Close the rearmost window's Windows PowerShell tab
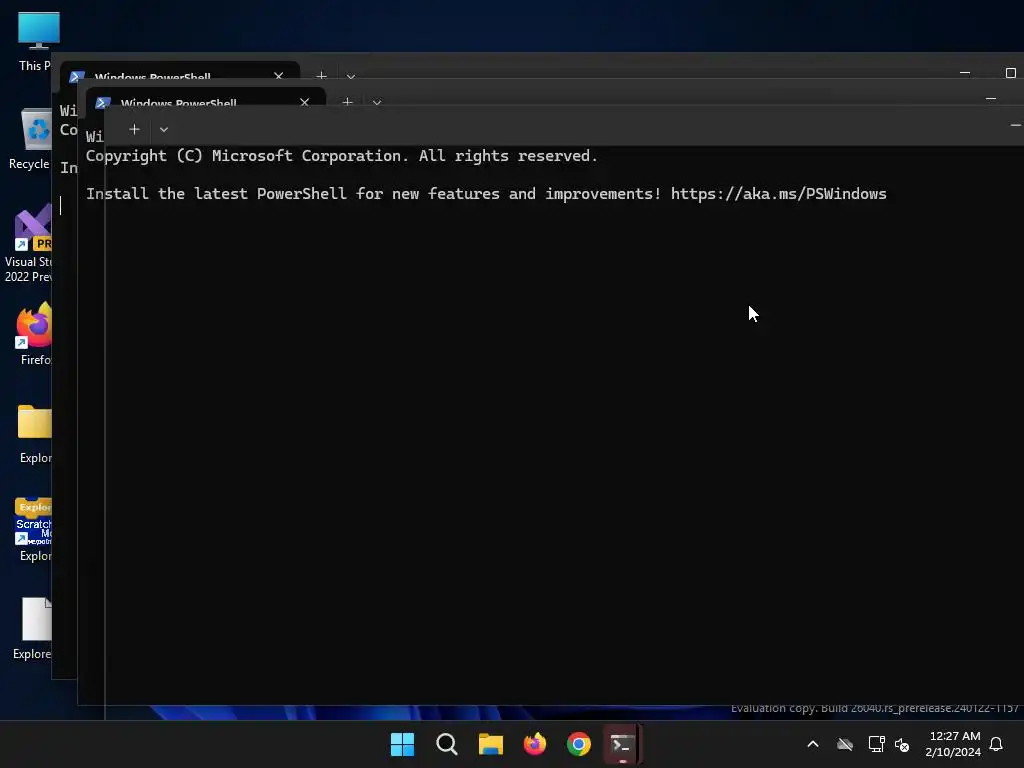Screen dimensions: 1024x768 tap(279, 76)
